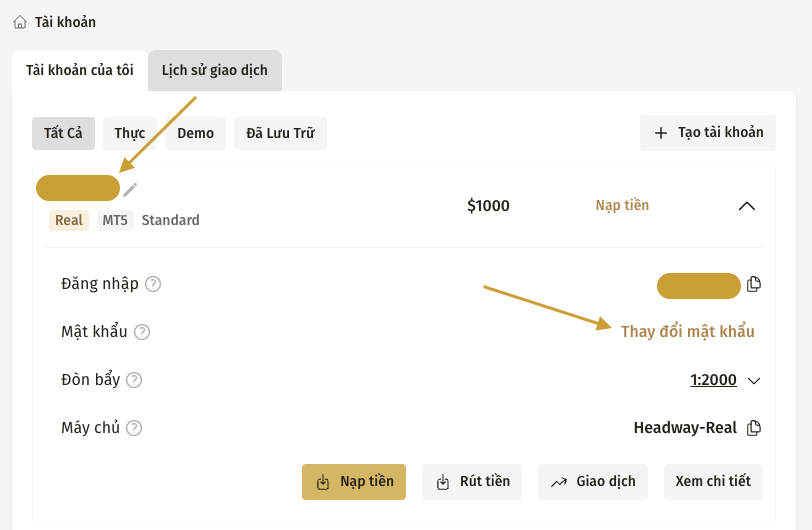Open help tooltip next to Đòn bẩy
812x530 pixels.
pos(134,380)
